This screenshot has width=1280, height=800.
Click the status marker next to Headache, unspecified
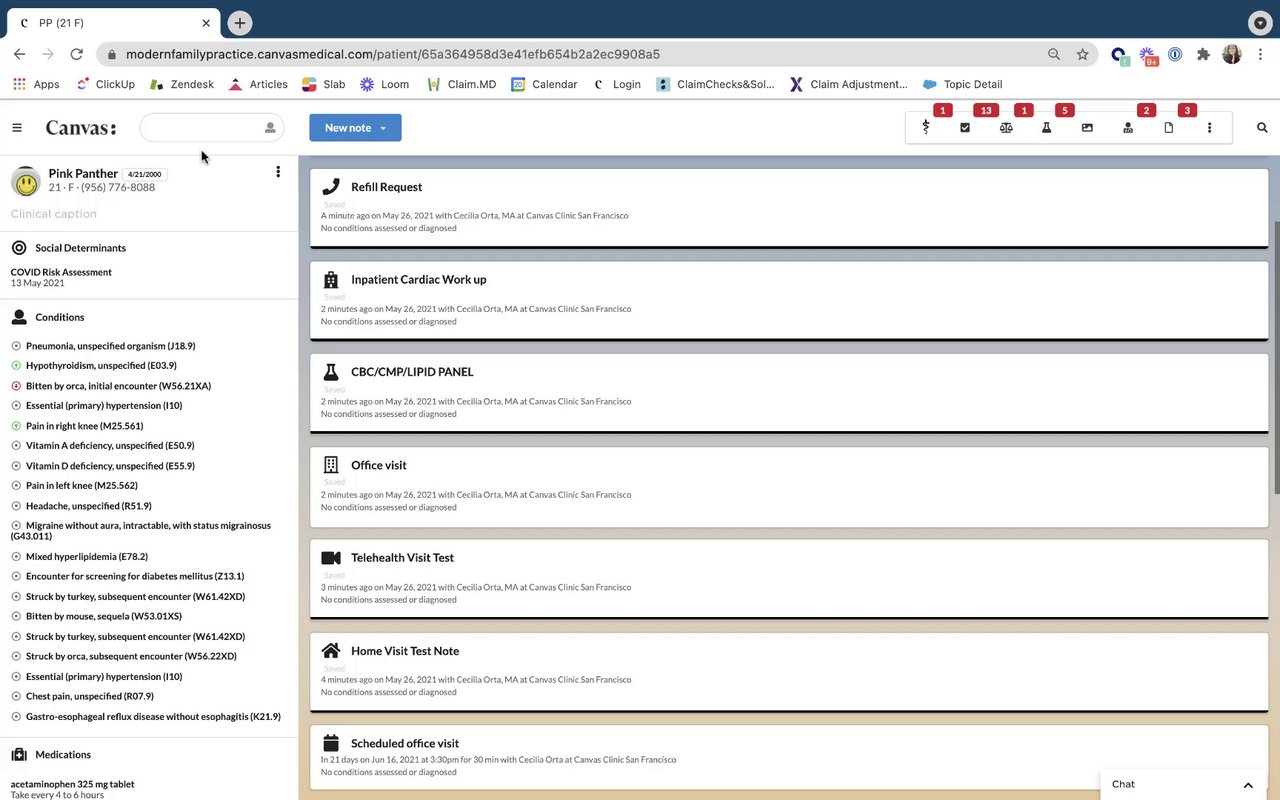pos(16,506)
